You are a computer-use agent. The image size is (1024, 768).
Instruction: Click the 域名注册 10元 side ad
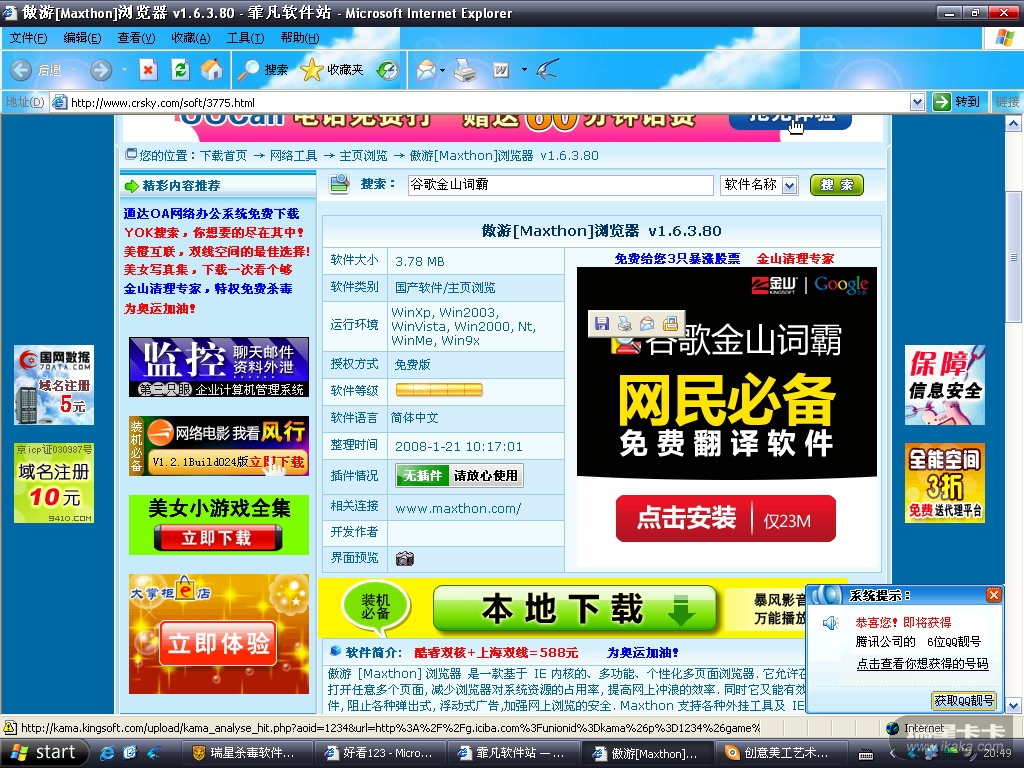[x=54, y=483]
